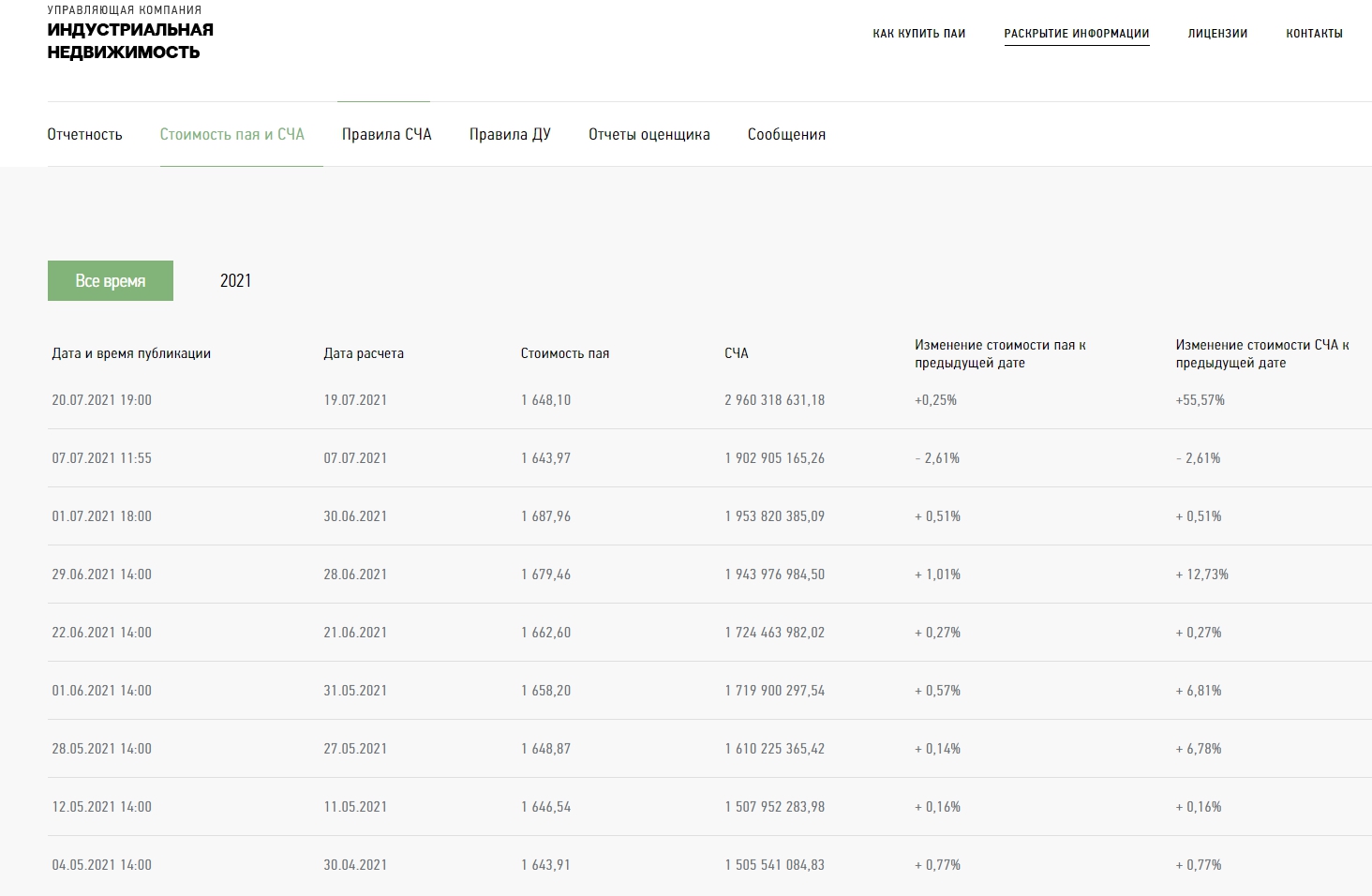Click the Дата расчета column header

364,354
